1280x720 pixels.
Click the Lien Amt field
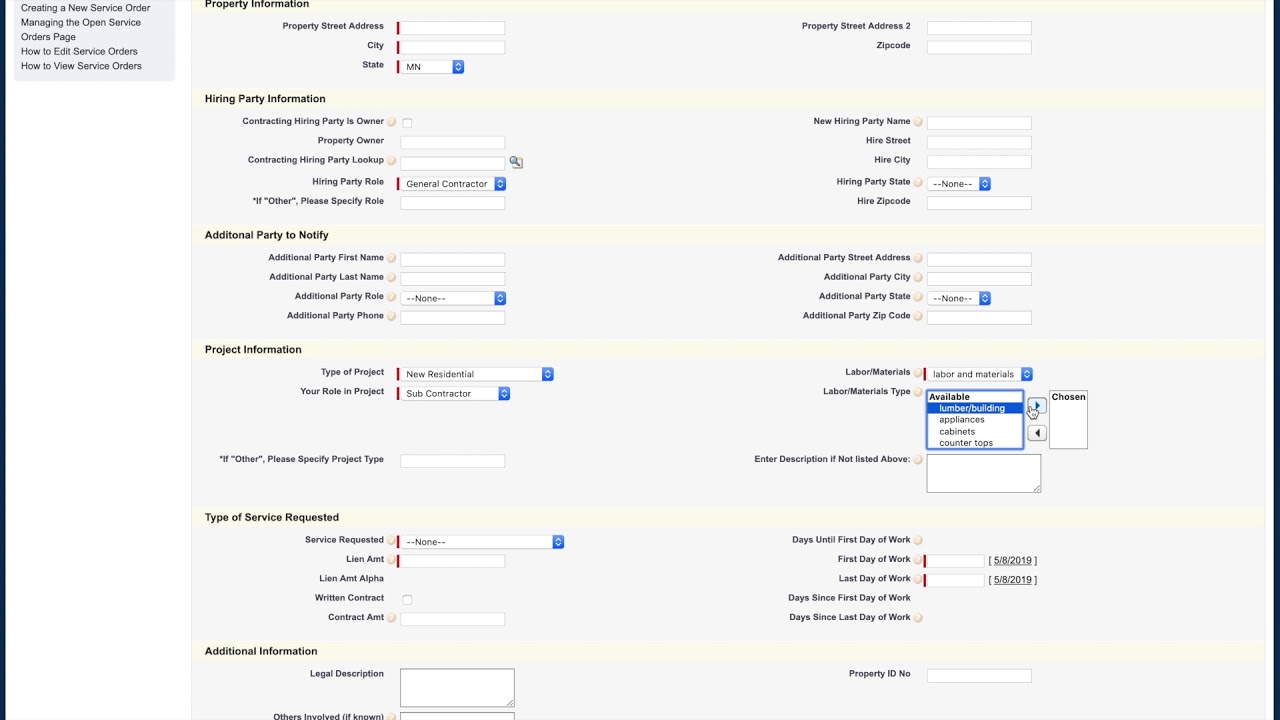point(453,561)
